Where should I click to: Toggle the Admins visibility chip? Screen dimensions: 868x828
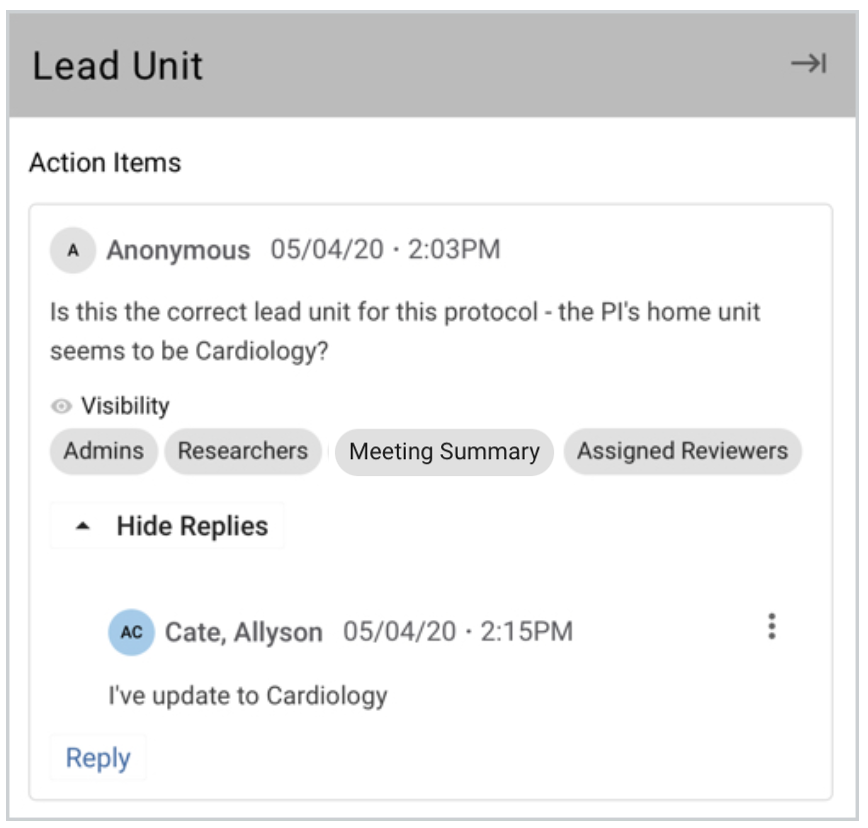[x=104, y=451]
